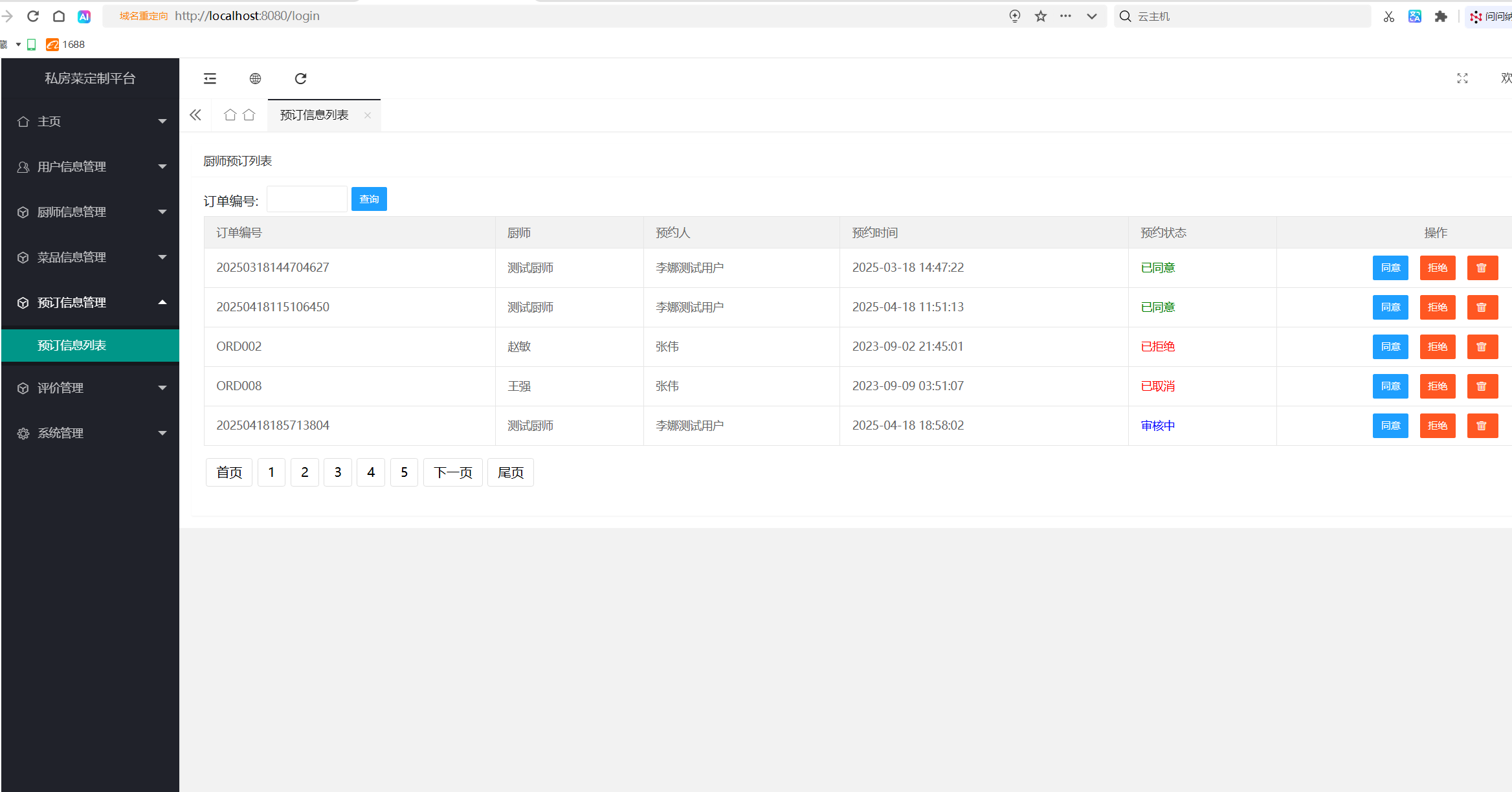Select 预订信息列表 sidebar submenu item
The image size is (1512, 792).
coord(72,346)
